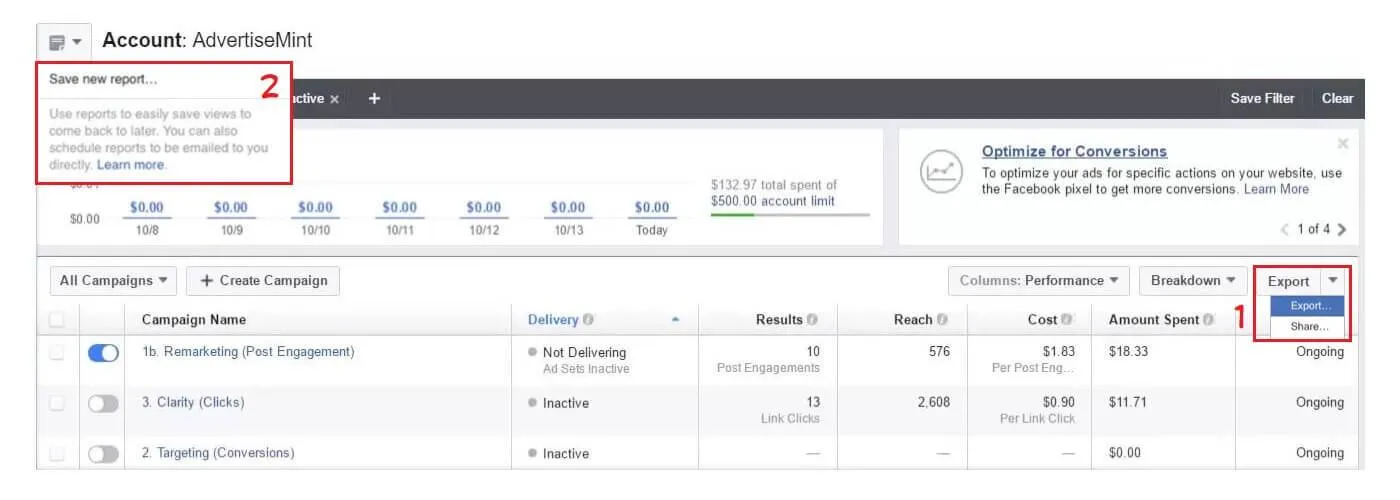
Task: Select Save new report... menu entry
Action: [104, 79]
